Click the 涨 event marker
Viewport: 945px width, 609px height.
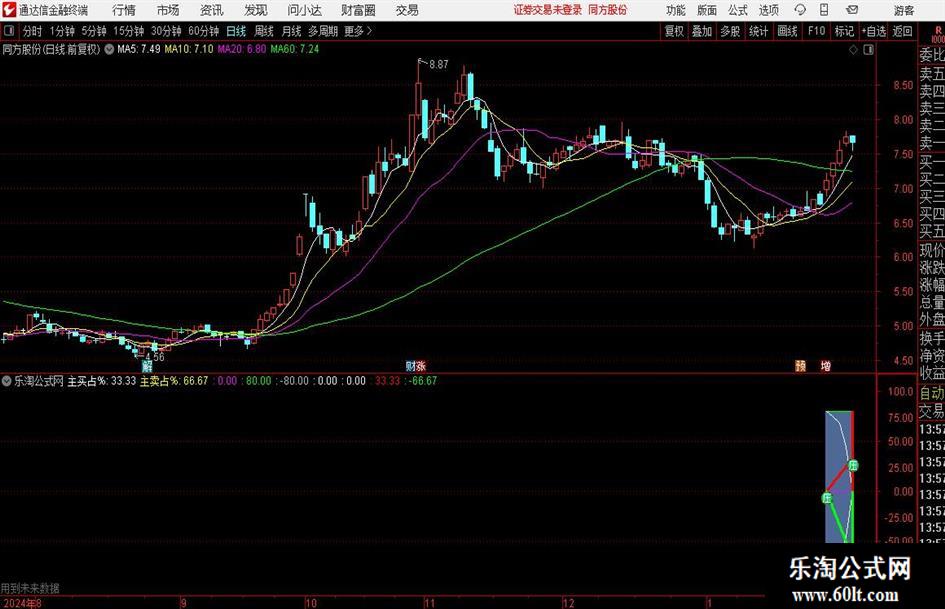click(421, 365)
